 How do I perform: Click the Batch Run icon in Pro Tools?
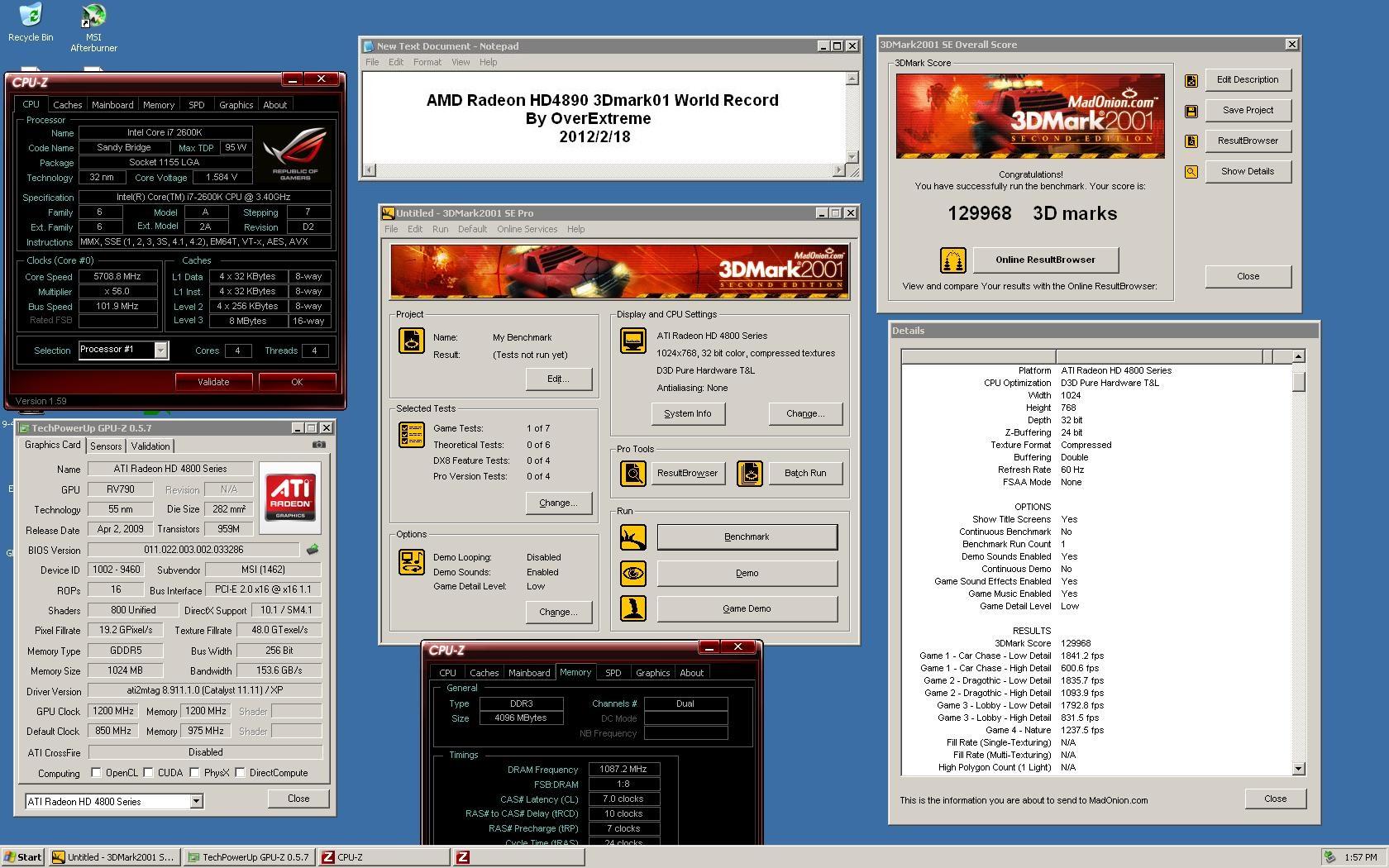point(750,474)
